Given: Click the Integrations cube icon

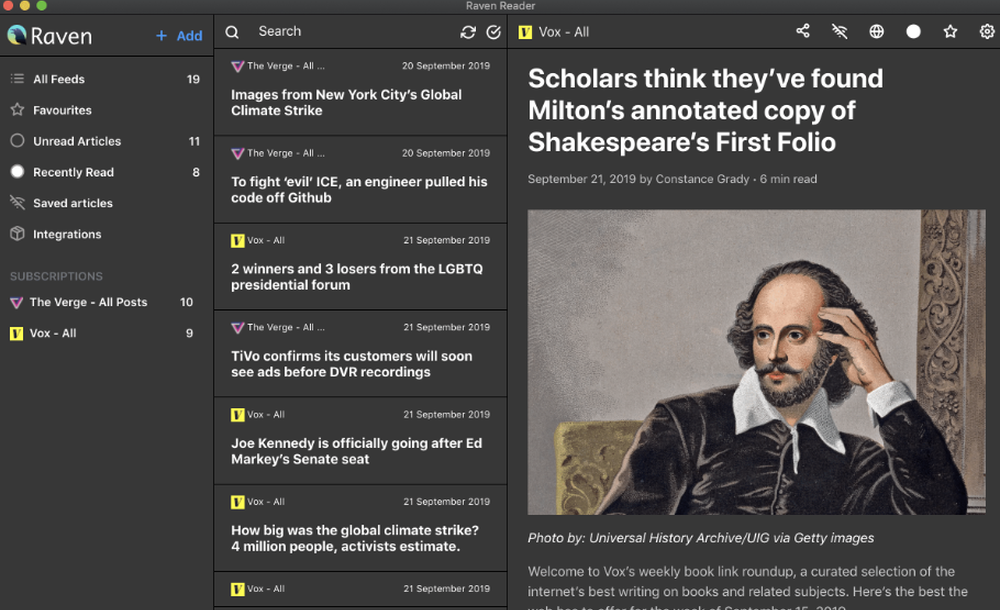Looking at the screenshot, I should coord(17,234).
